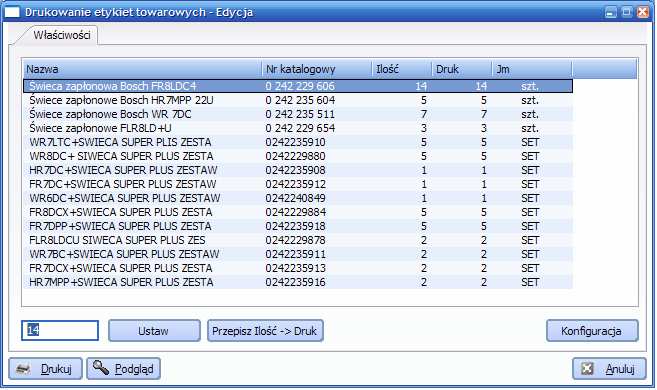657x390 pixels.
Task: Click catalog number 0242235912
Action: click(x=295, y=184)
